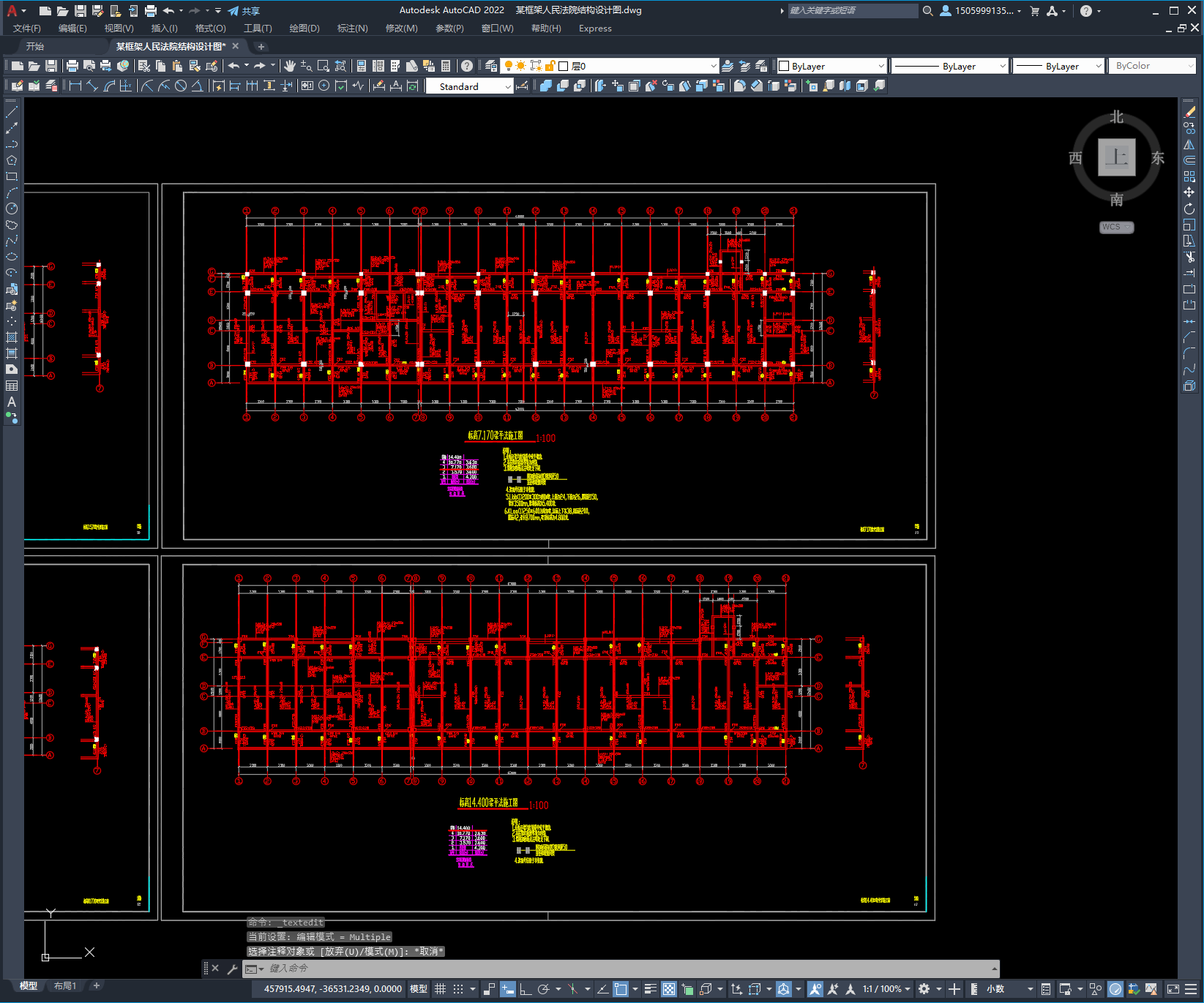Select the Rotate tool in the modify toolbar
This screenshot has height=1003, width=1204.
pyautogui.click(x=1189, y=209)
